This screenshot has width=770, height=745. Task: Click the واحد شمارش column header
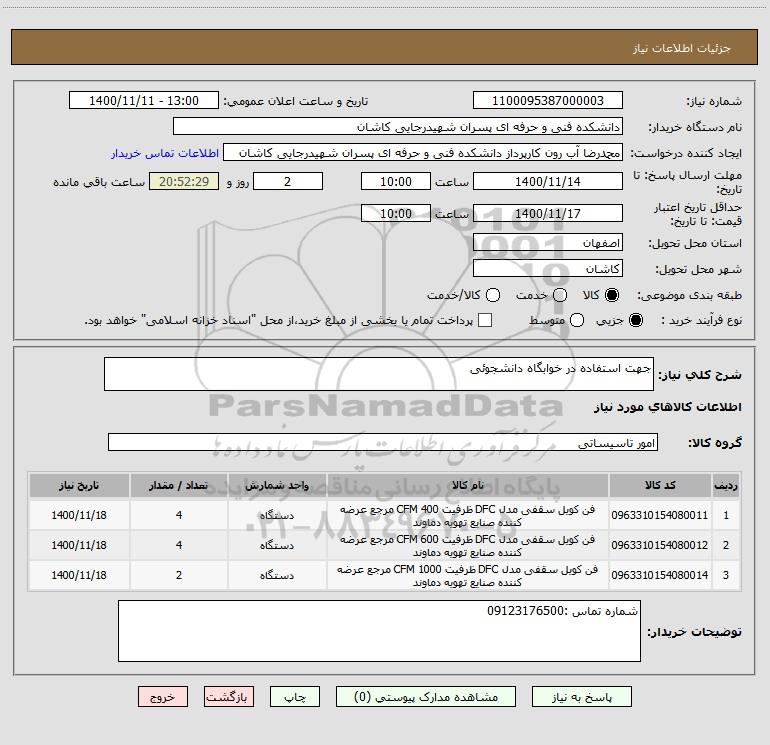(277, 485)
